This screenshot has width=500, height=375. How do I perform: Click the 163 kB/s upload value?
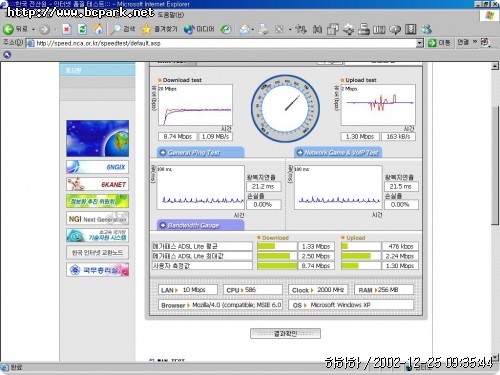tap(398, 137)
